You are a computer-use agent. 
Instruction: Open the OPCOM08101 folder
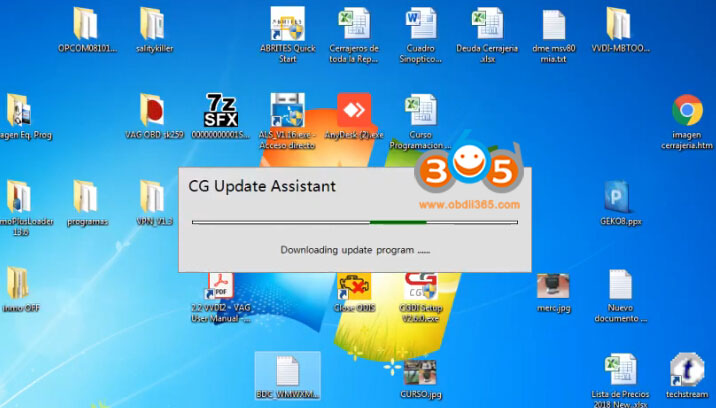point(86,24)
